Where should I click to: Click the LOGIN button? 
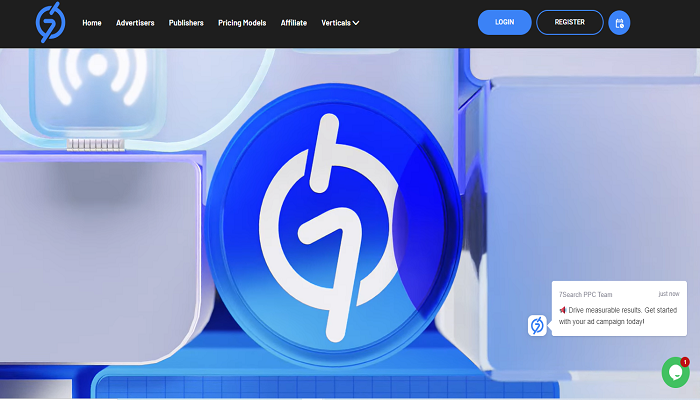(504, 22)
